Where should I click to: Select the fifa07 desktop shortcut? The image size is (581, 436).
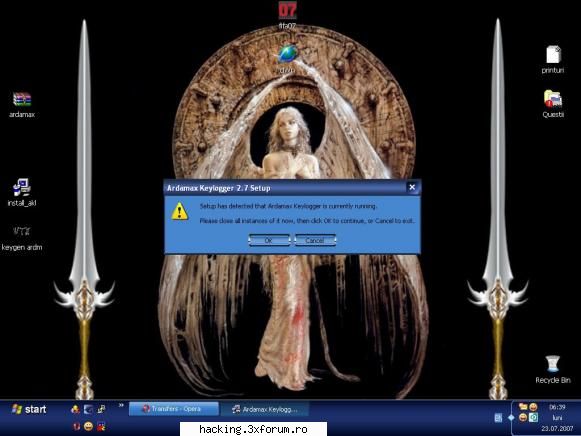tap(287, 15)
